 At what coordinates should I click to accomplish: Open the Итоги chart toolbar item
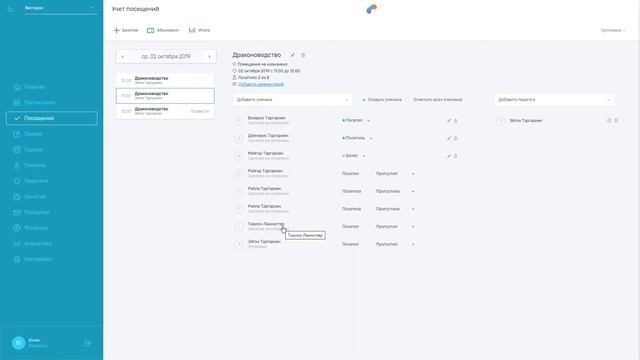199,30
